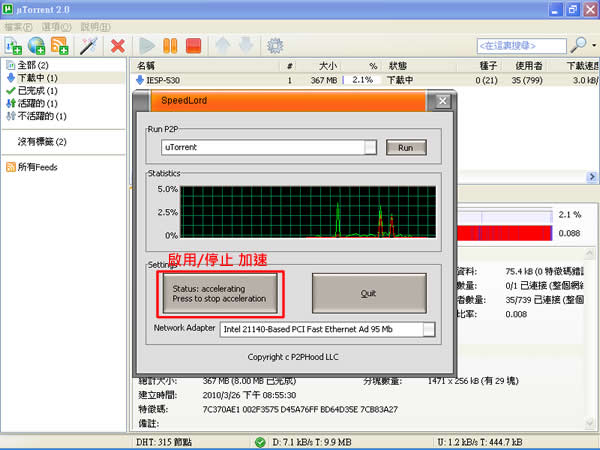Select 下載中 (1) category

click(x=32, y=78)
